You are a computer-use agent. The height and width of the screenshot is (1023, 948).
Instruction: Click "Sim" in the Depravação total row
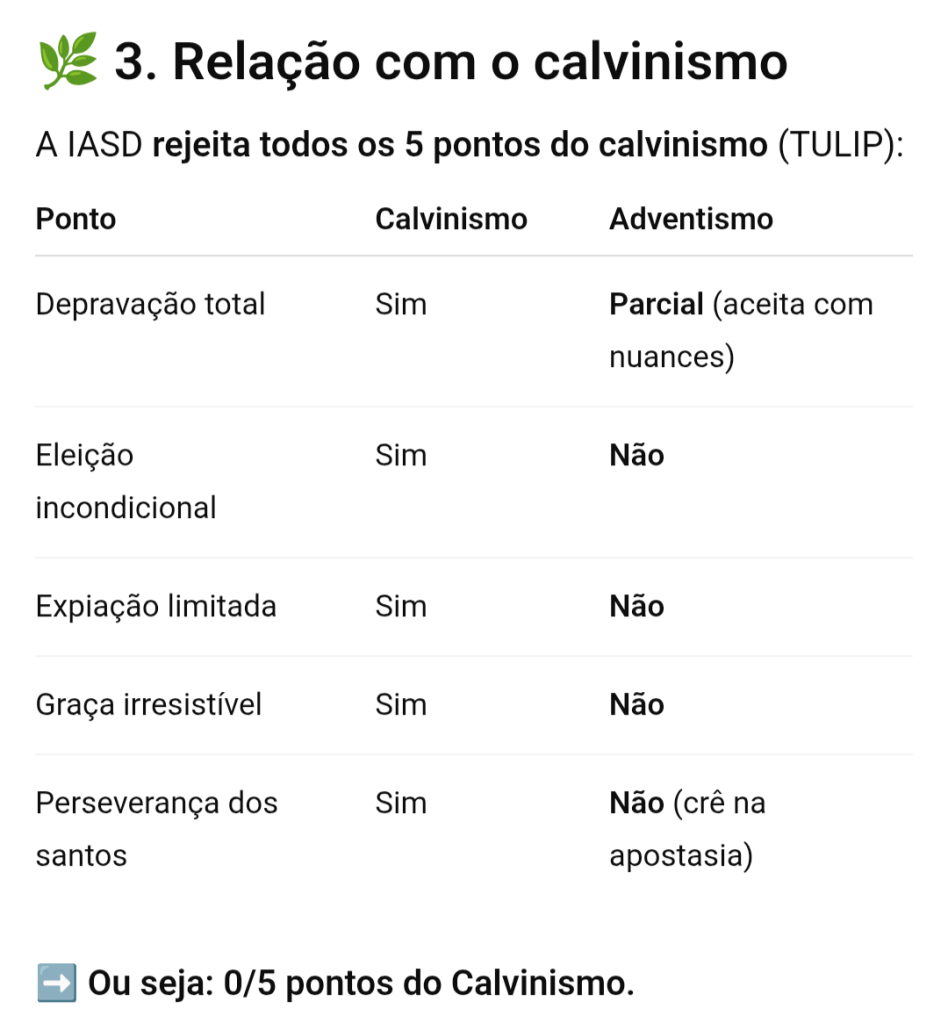[x=401, y=304]
